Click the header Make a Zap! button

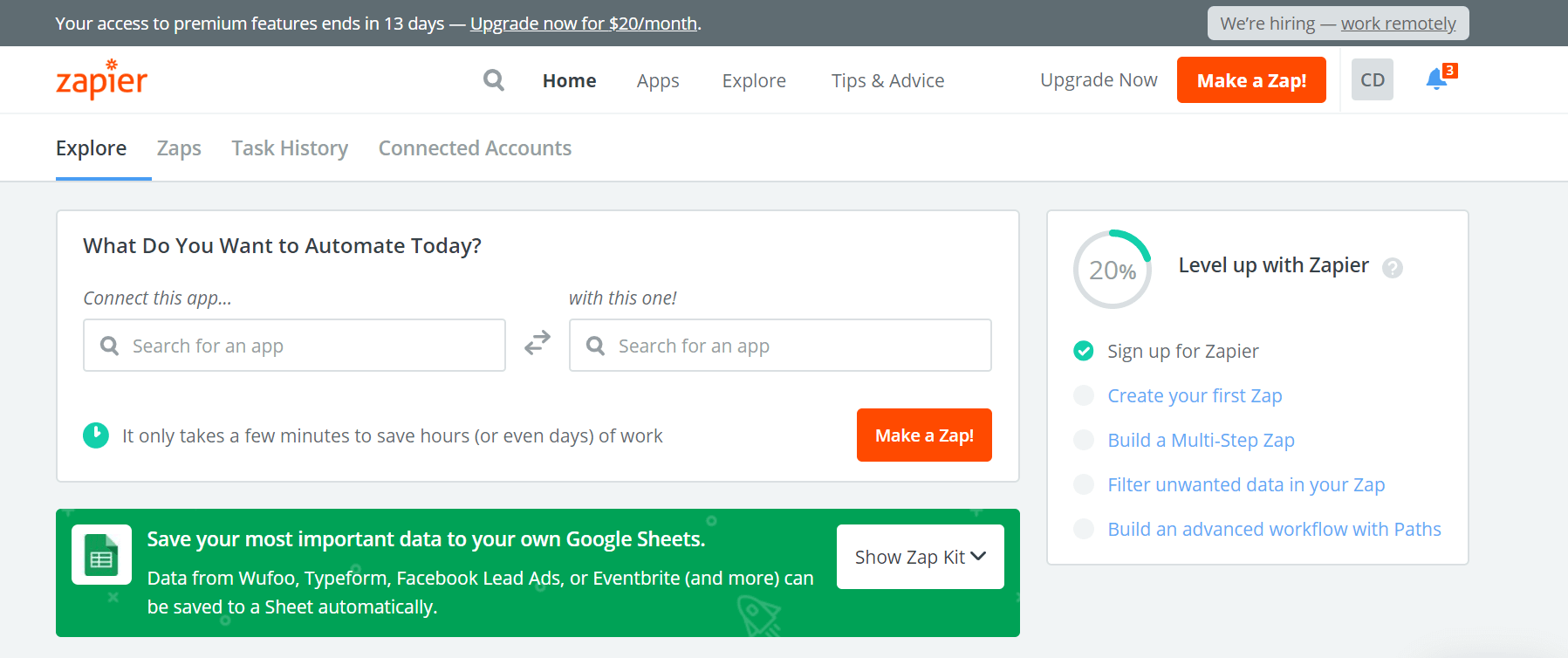(1251, 79)
